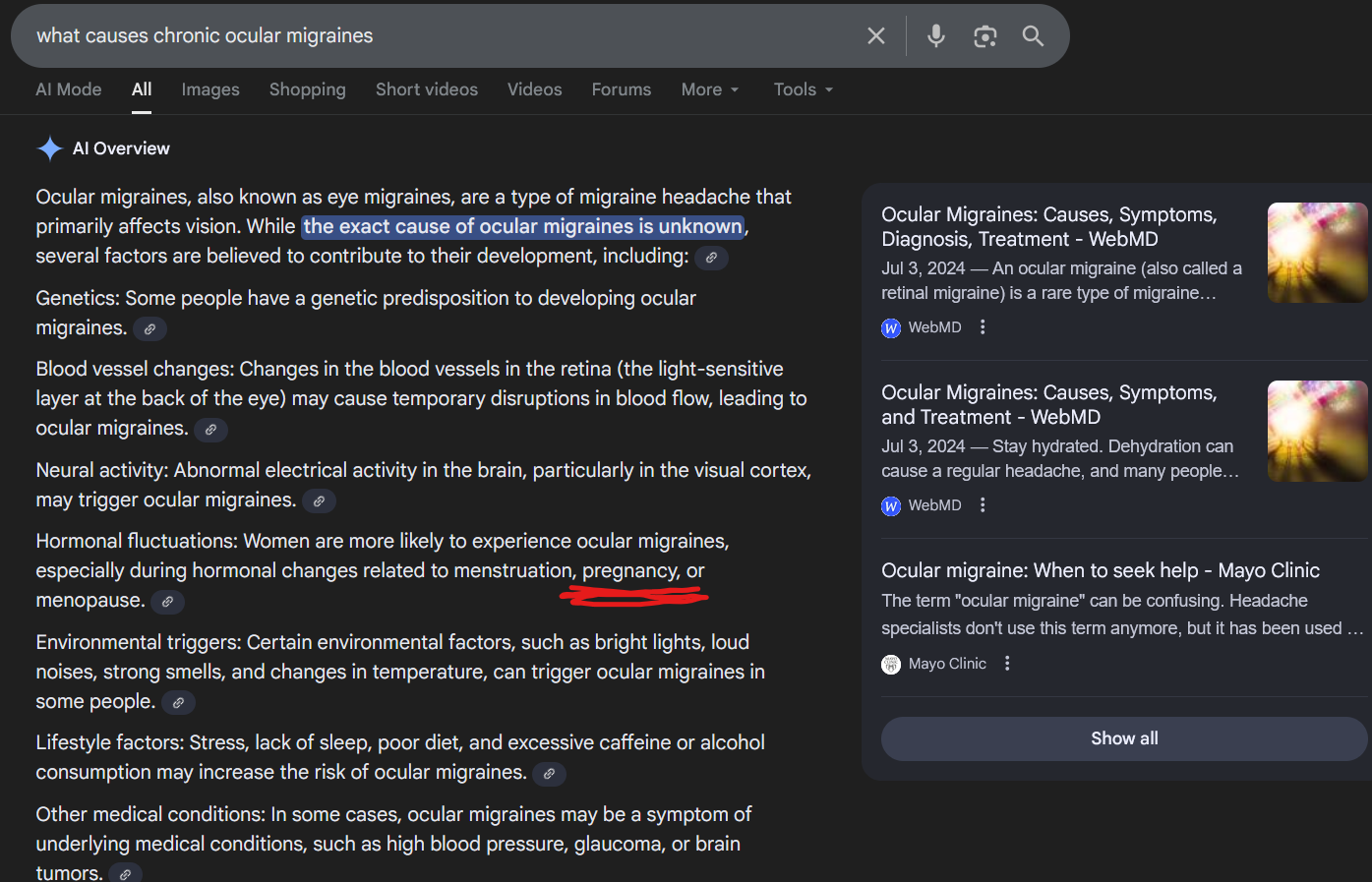Click the "Lifestyle factors: Stress, lack of sleep" paragraph
The image size is (1372, 882).
(x=400, y=757)
